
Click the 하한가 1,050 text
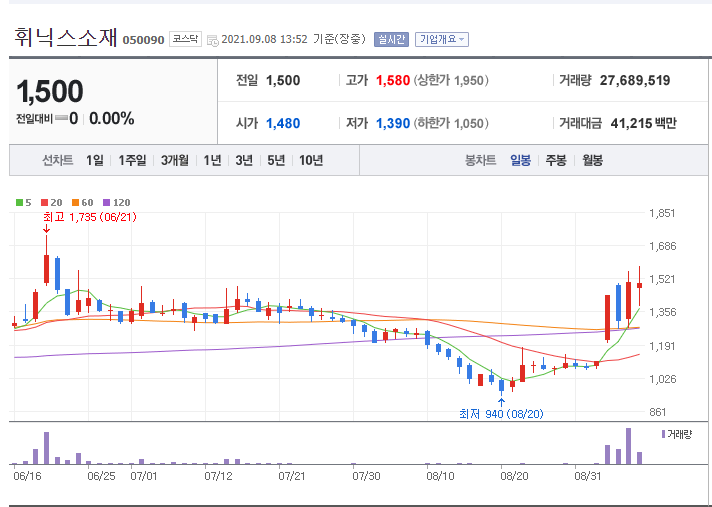[x=451, y=123]
